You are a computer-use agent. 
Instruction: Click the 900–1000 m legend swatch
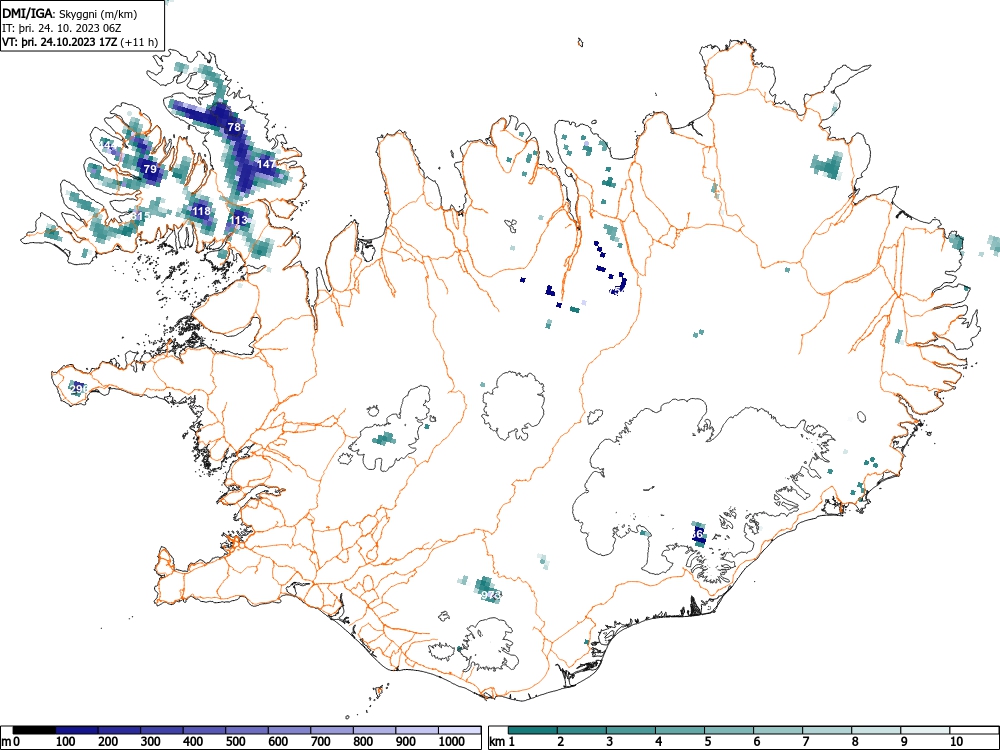pos(417,730)
